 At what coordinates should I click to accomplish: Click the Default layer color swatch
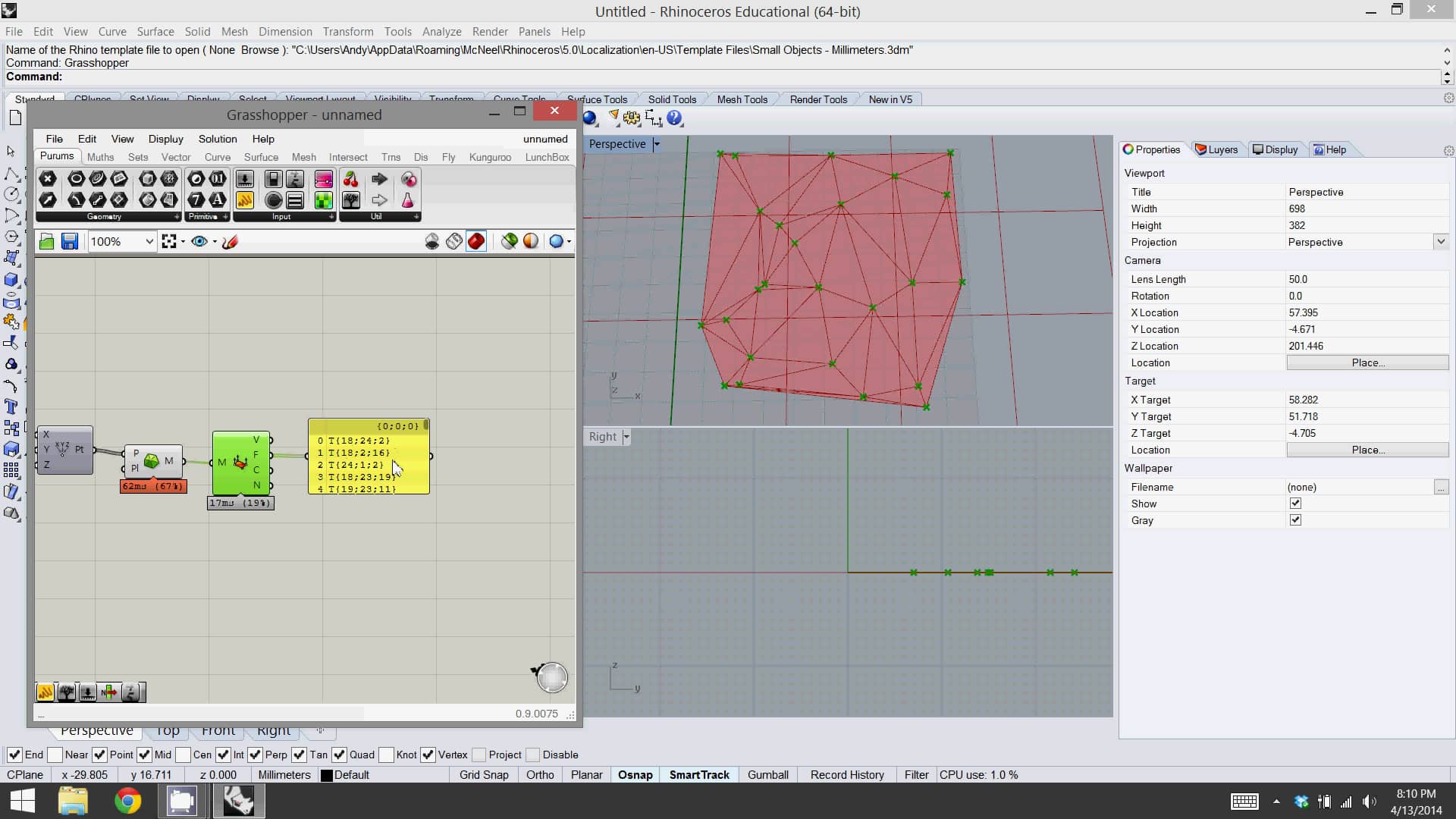tap(326, 774)
